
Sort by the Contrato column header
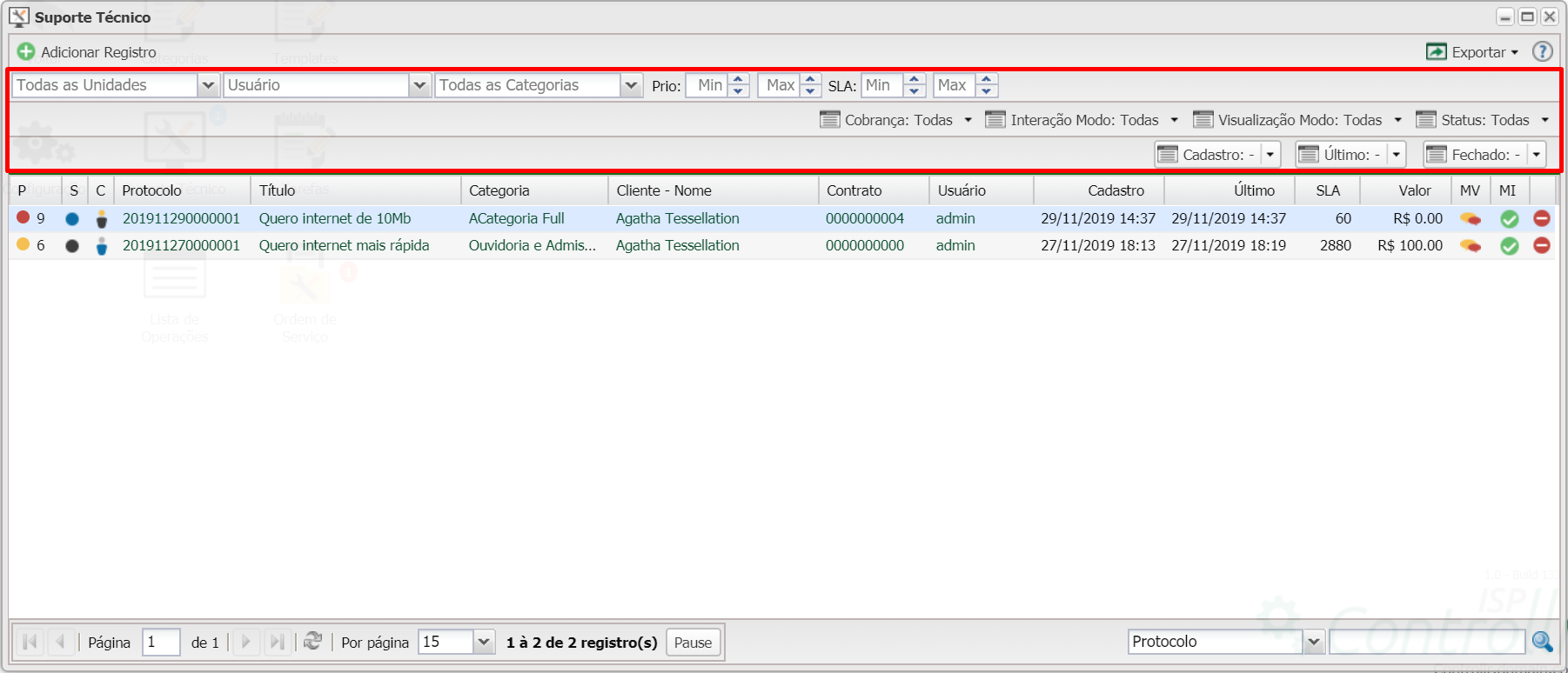click(874, 190)
